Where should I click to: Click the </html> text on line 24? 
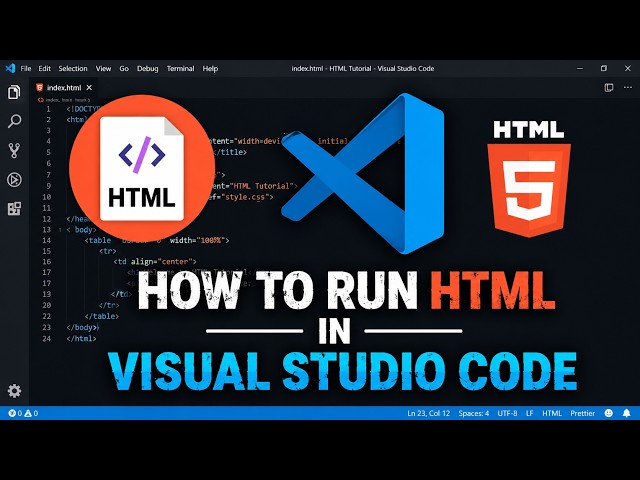point(82,338)
